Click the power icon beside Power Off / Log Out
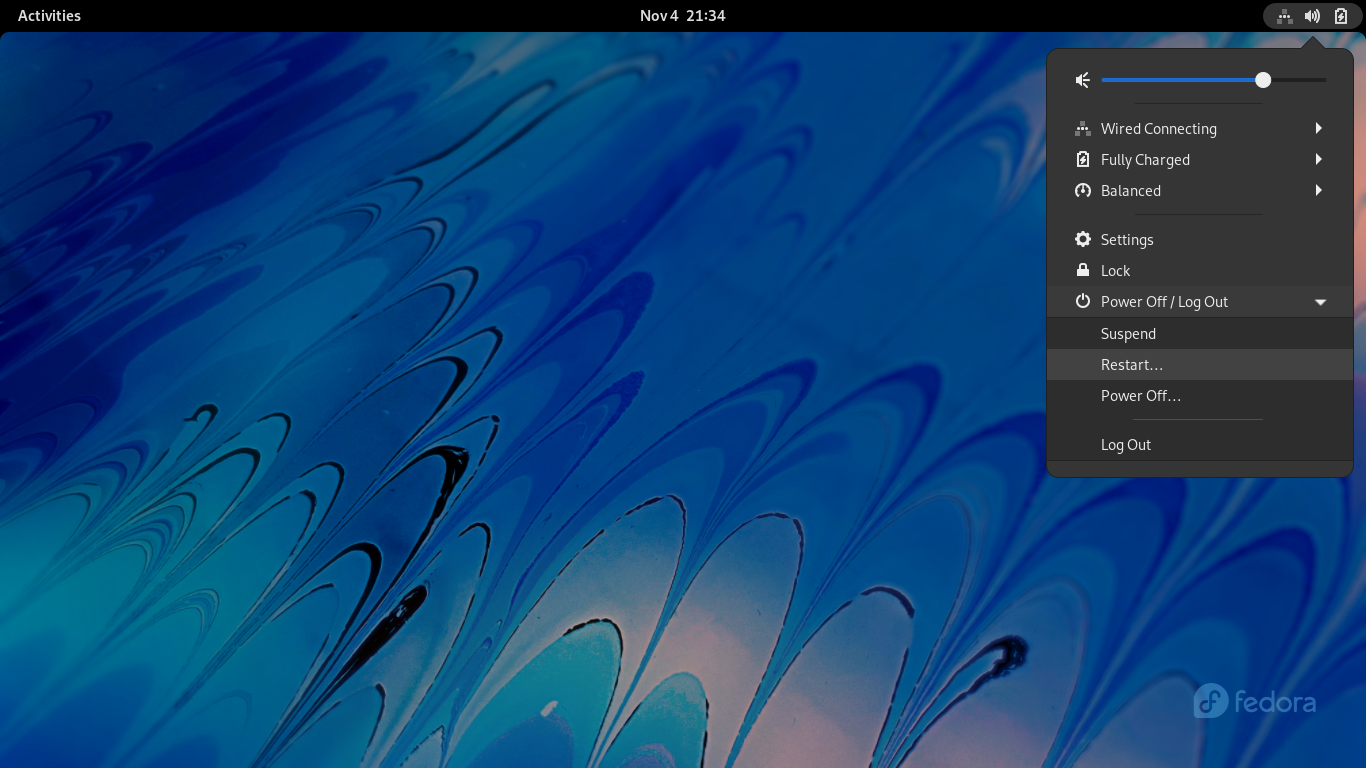Image resolution: width=1366 pixels, height=768 pixels. point(1082,301)
